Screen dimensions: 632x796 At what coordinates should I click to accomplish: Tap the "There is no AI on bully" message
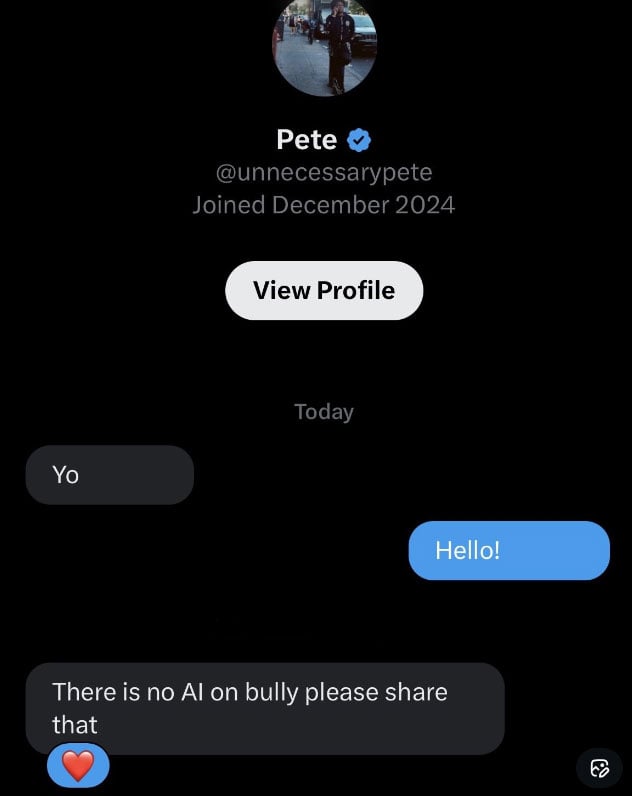point(264,708)
